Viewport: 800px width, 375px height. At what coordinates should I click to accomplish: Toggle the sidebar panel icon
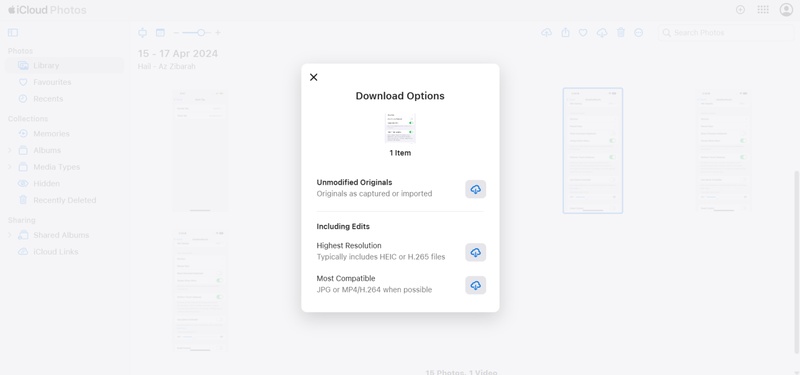click(x=13, y=33)
